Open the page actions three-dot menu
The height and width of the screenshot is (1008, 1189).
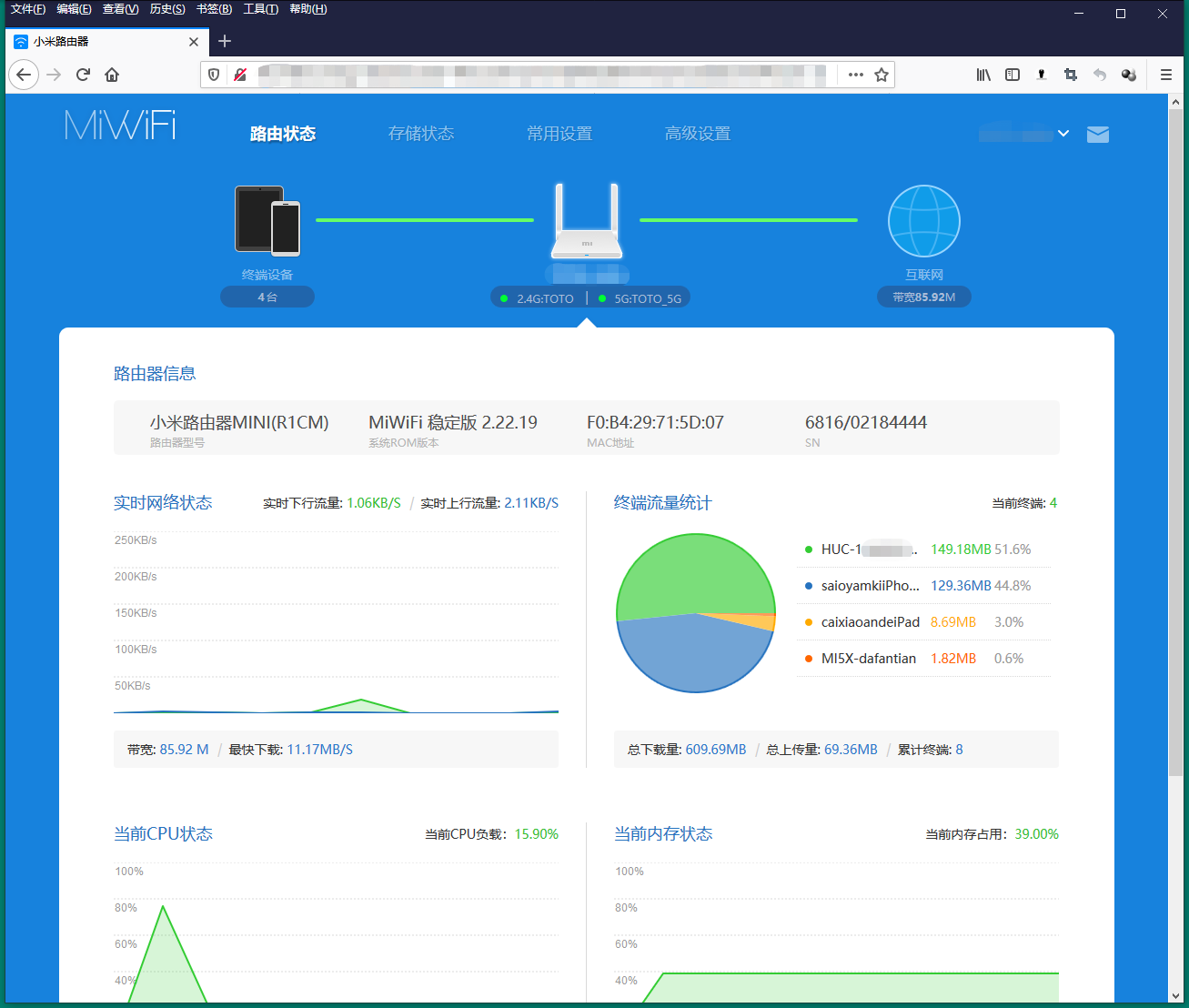856,75
